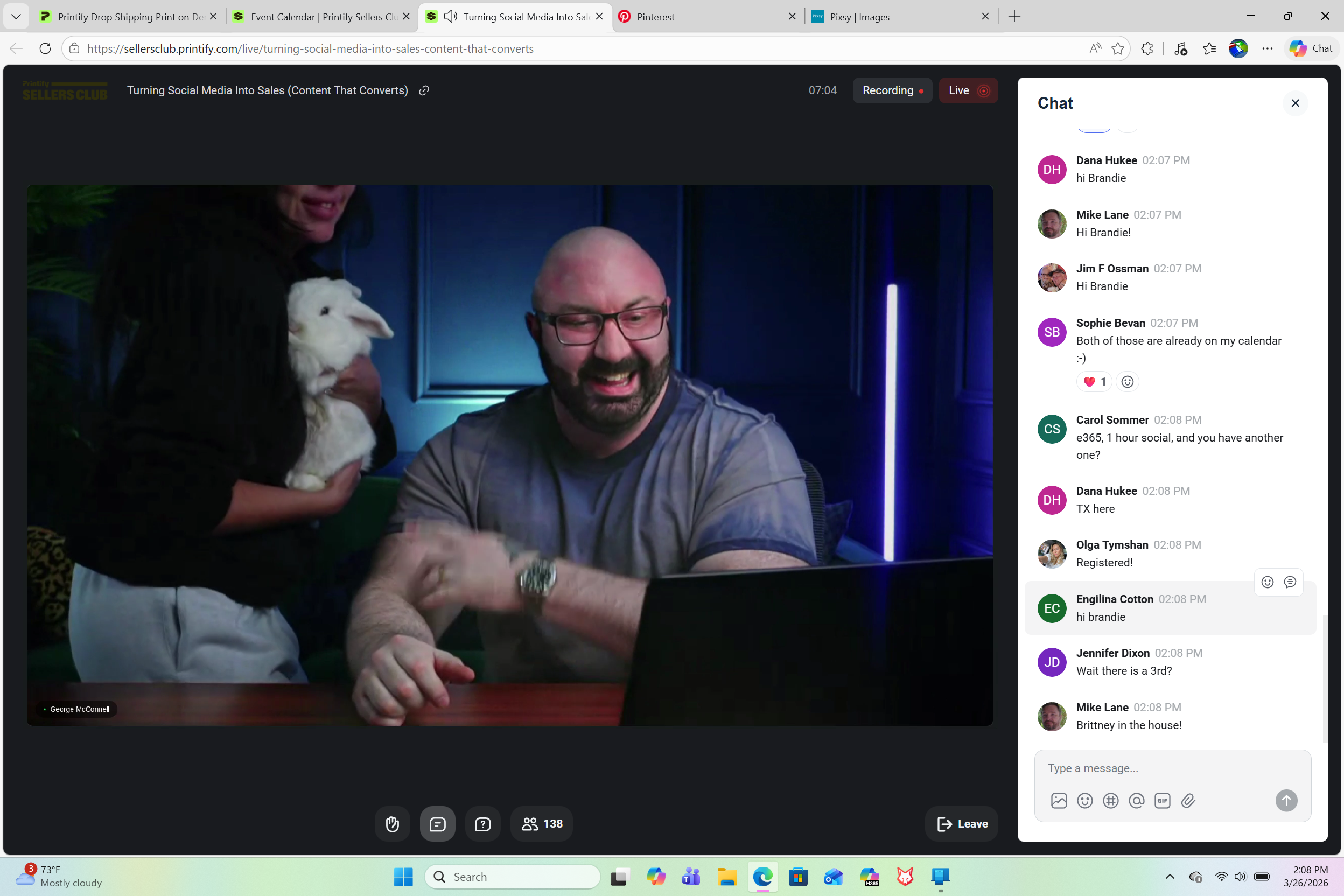Open the Q&A question panel
Screen dimensions: 1344x896
[483, 823]
